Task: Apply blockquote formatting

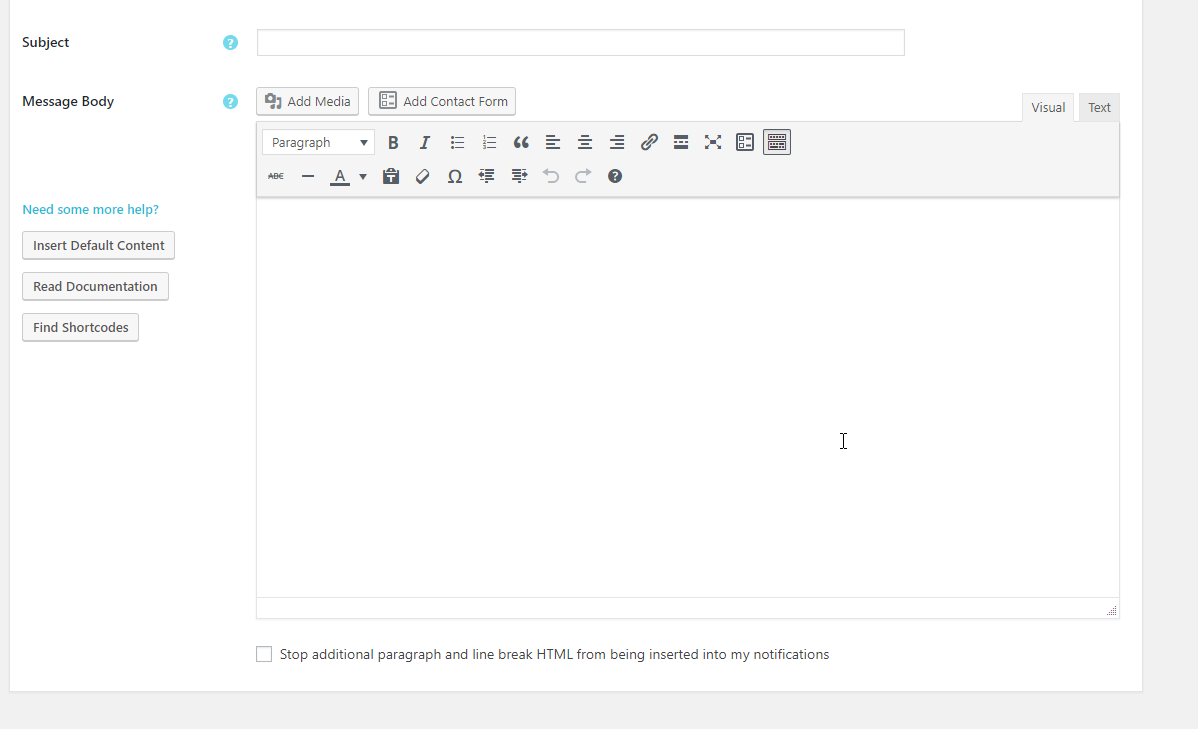Action: point(521,143)
